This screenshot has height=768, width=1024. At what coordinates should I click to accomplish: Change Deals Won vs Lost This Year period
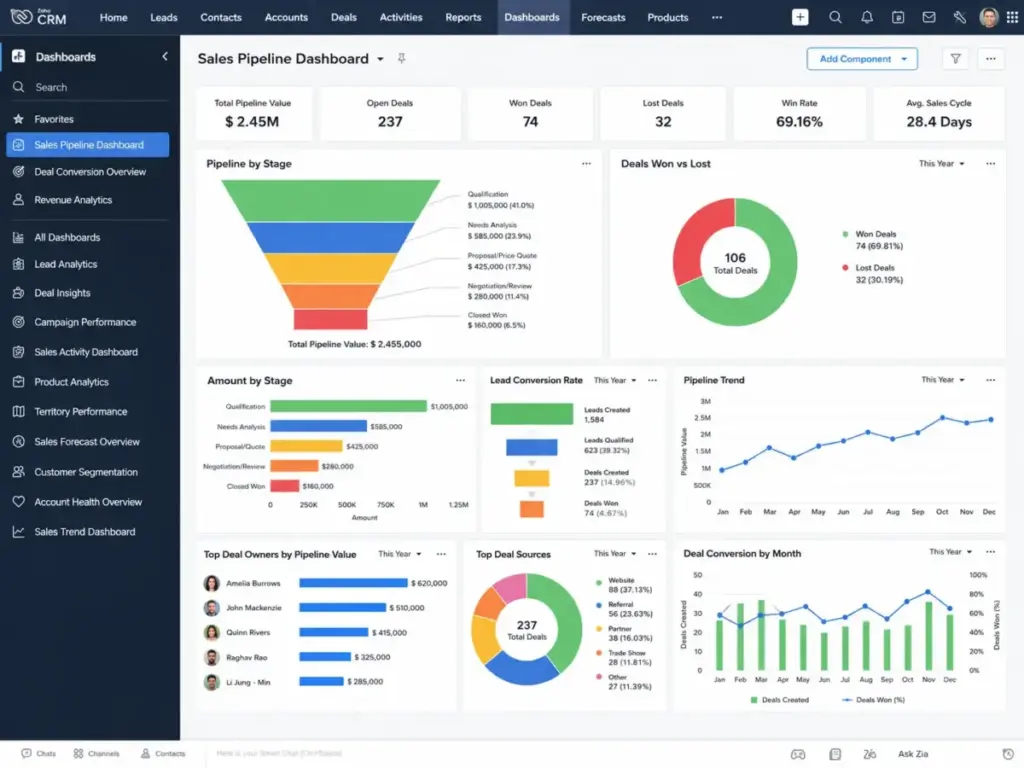tap(942, 163)
